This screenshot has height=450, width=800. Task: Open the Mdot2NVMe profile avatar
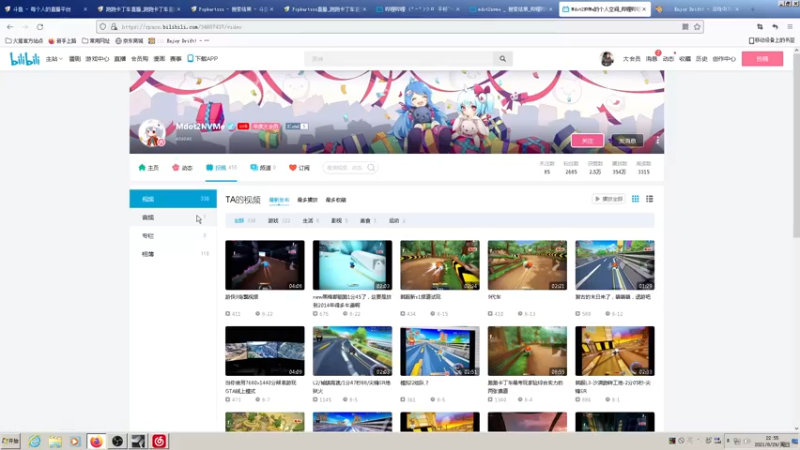(x=152, y=133)
